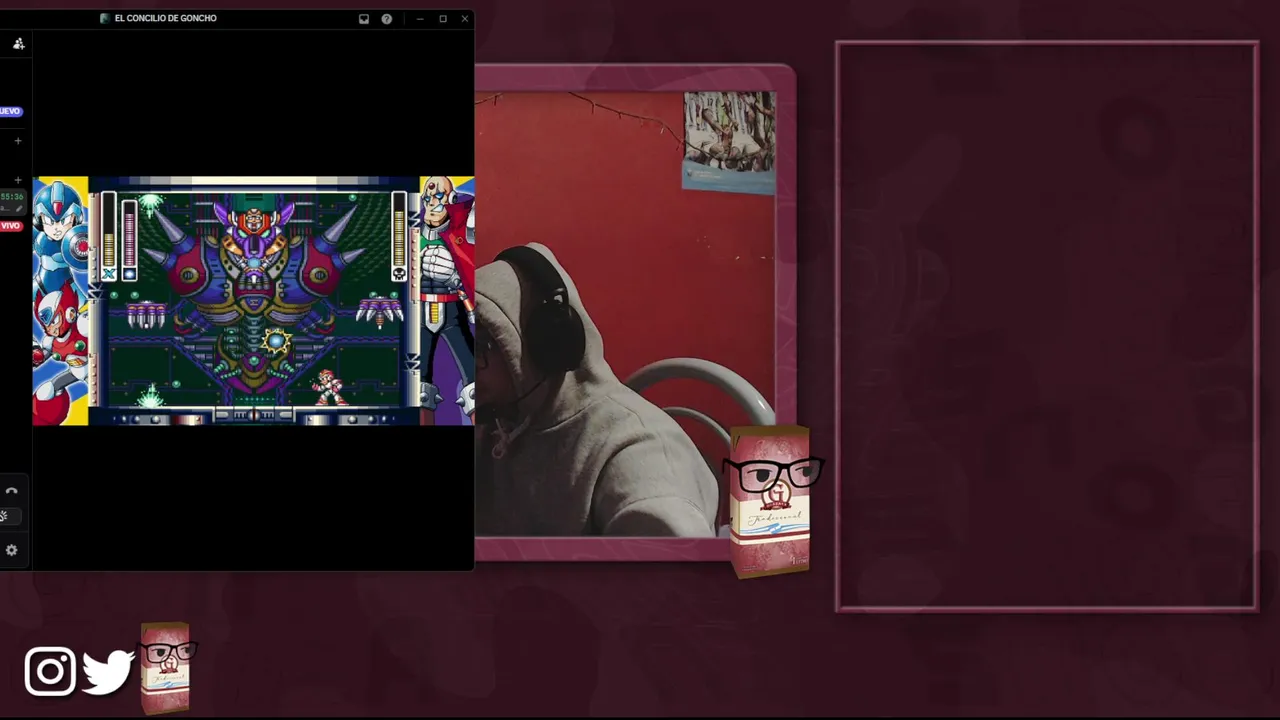Click the plus icon just above the 55:36 timer
The width and height of the screenshot is (1280, 720).
[x=18, y=180]
